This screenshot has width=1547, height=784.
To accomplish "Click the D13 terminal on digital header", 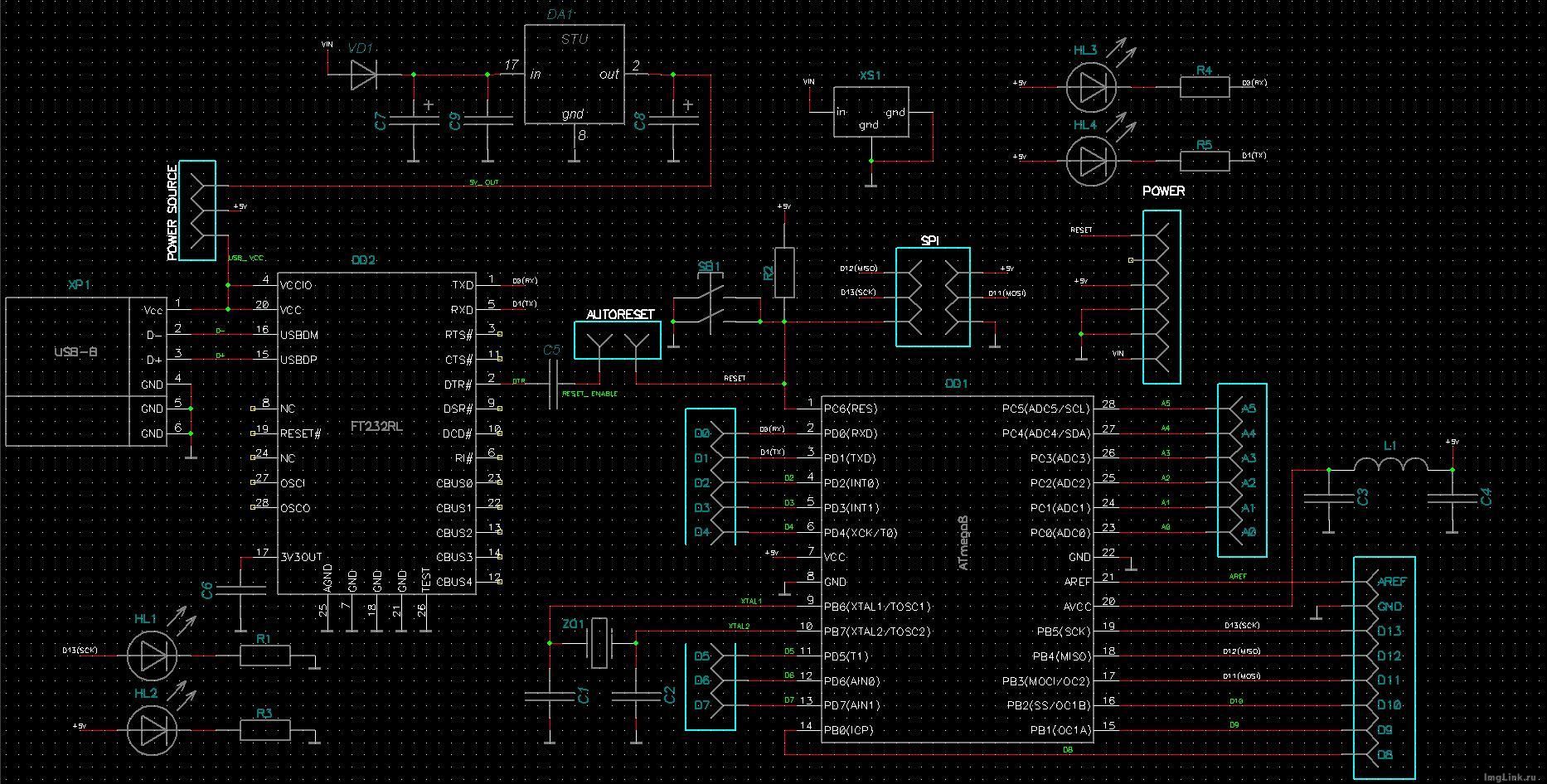I will click(1389, 632).
